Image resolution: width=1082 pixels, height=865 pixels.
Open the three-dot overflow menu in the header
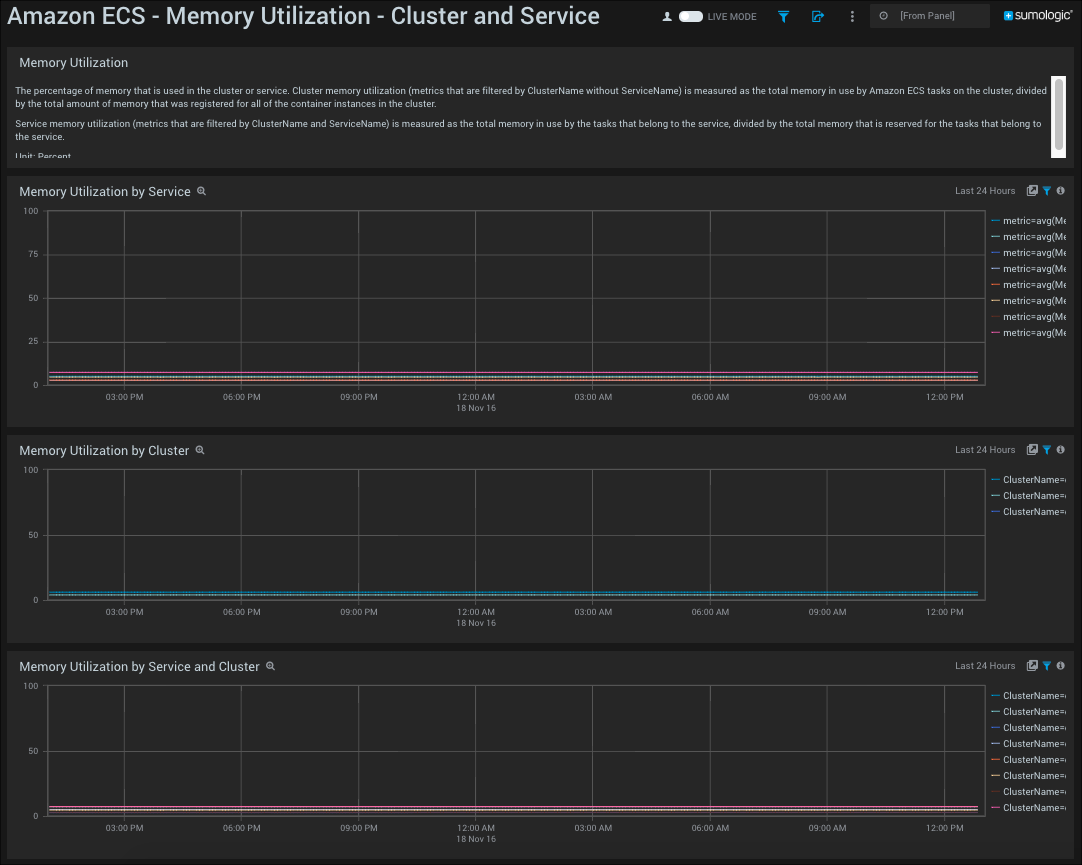pos(852,16)
